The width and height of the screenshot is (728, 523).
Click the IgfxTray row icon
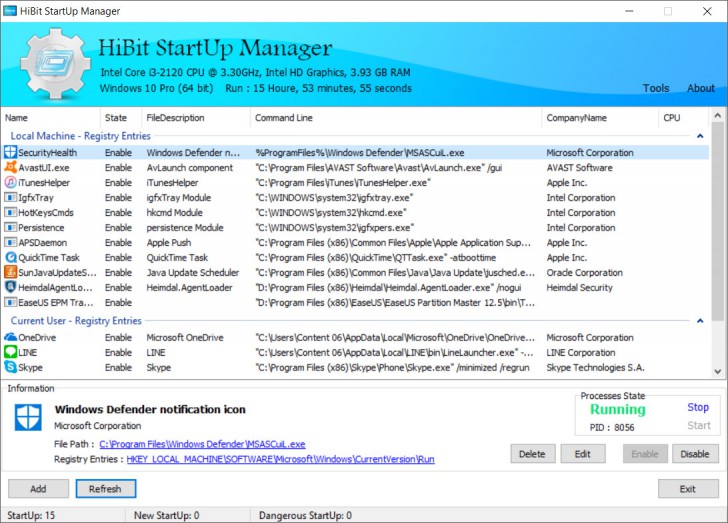[x=10, y=197]
